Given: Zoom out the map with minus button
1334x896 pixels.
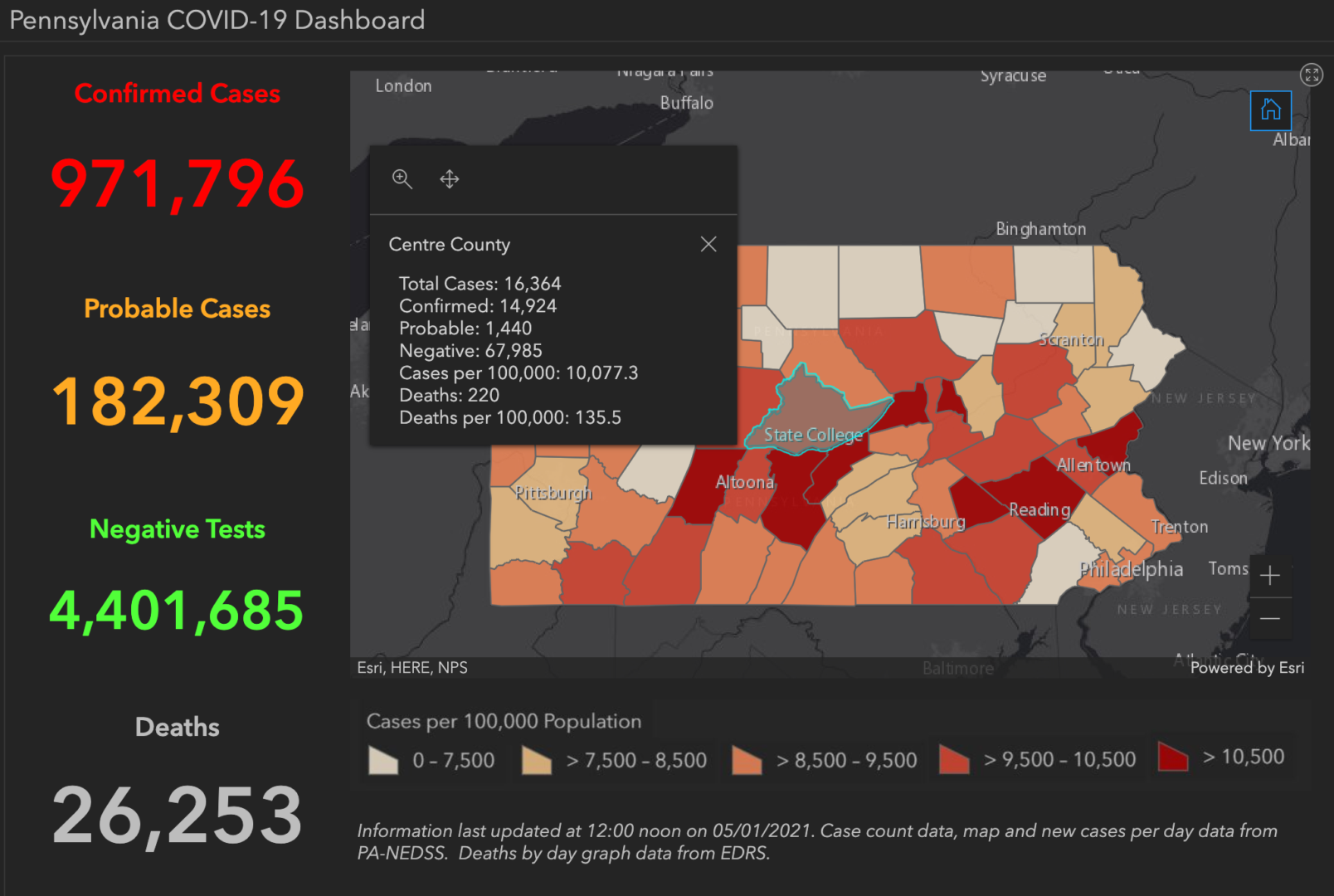Looking at the screenshot, I should (x=1270, y=619).
